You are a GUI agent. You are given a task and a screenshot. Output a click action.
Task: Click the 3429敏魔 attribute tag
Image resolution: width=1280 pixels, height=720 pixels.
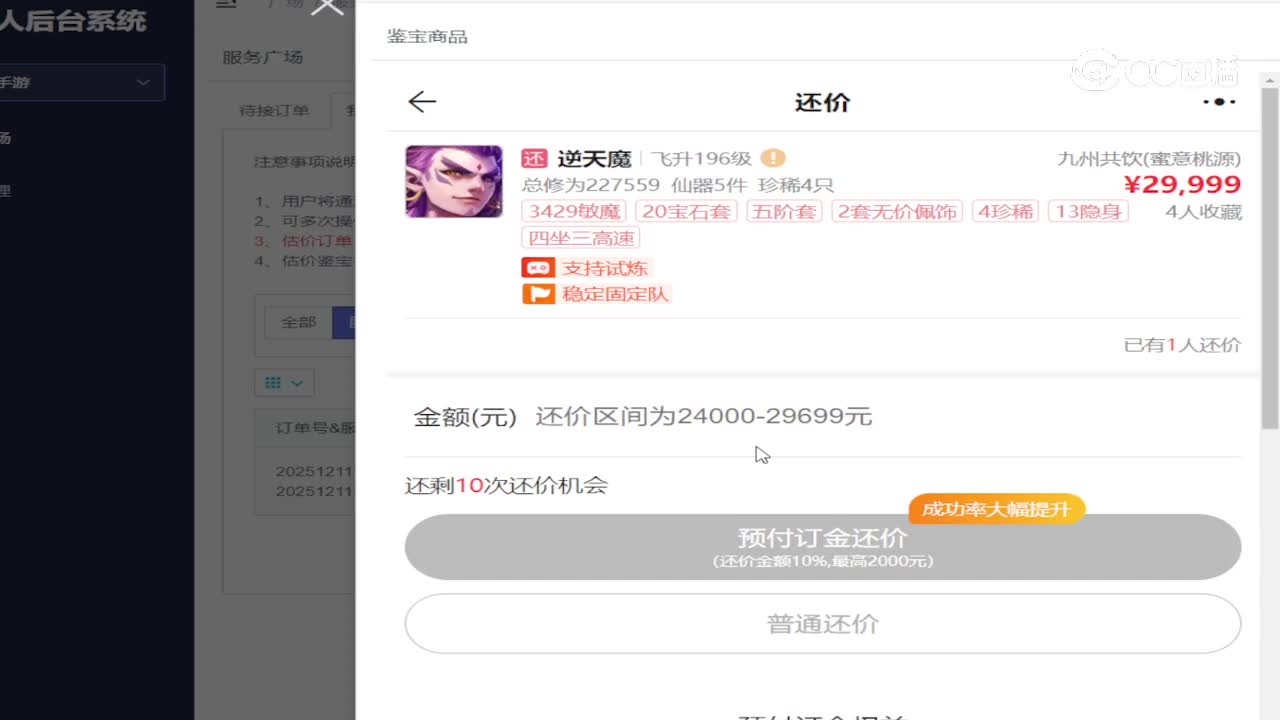(x=572, y=211)
